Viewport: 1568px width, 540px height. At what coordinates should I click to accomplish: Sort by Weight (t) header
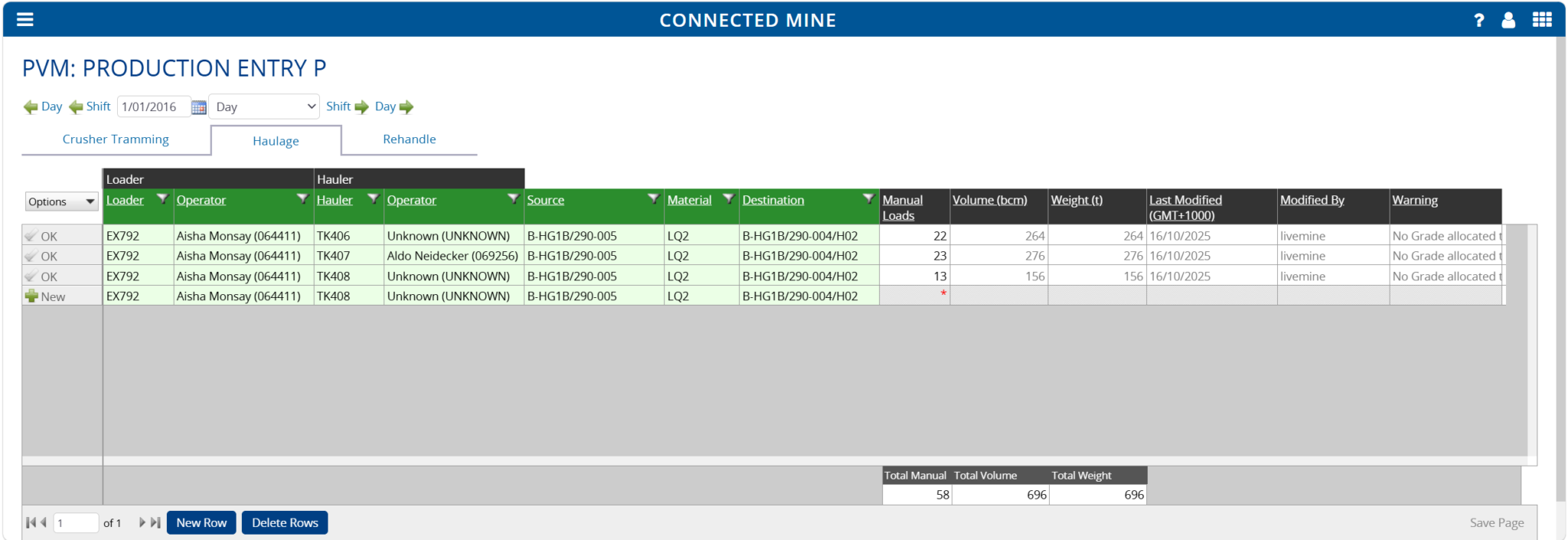click(x=1076, y=200)
